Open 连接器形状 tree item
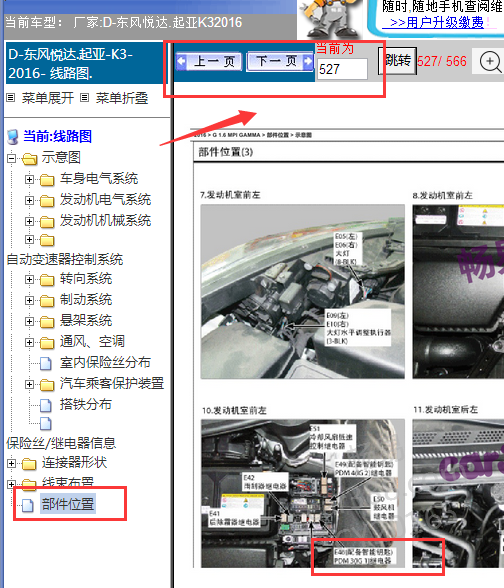 (74, 463)
